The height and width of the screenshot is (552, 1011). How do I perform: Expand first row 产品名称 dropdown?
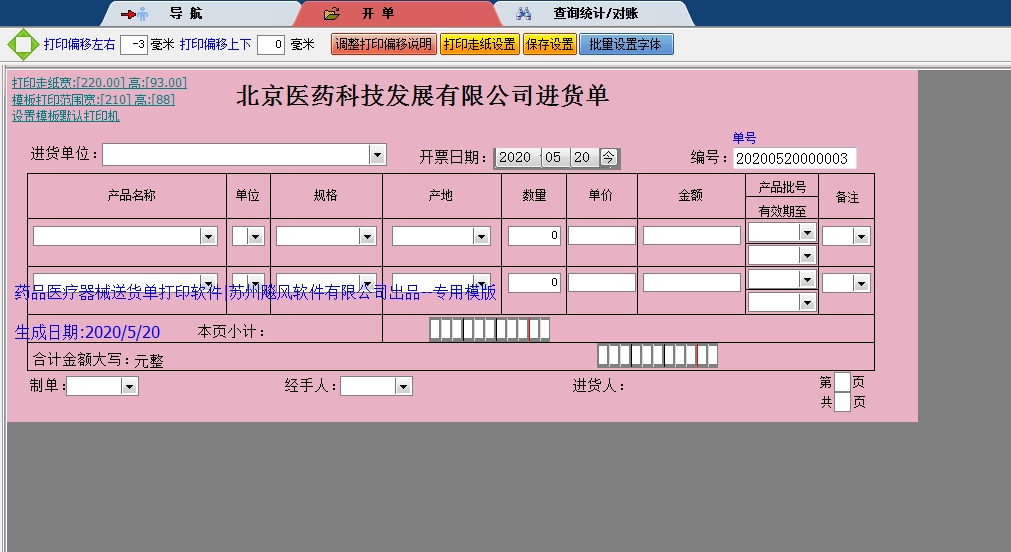(x=208, y=237)
